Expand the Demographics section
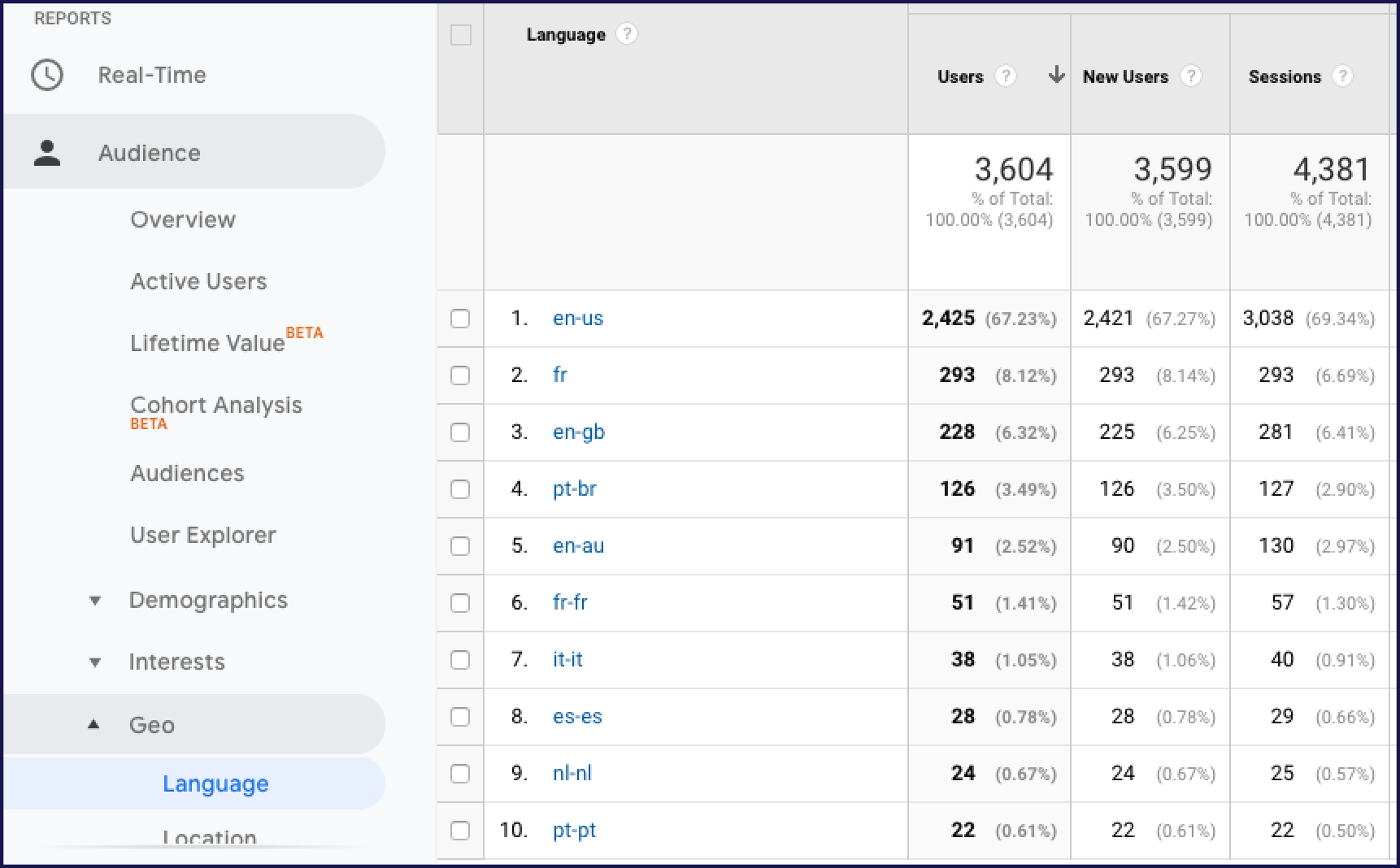This screenshot has width=1400, height=868. [95, 601]
